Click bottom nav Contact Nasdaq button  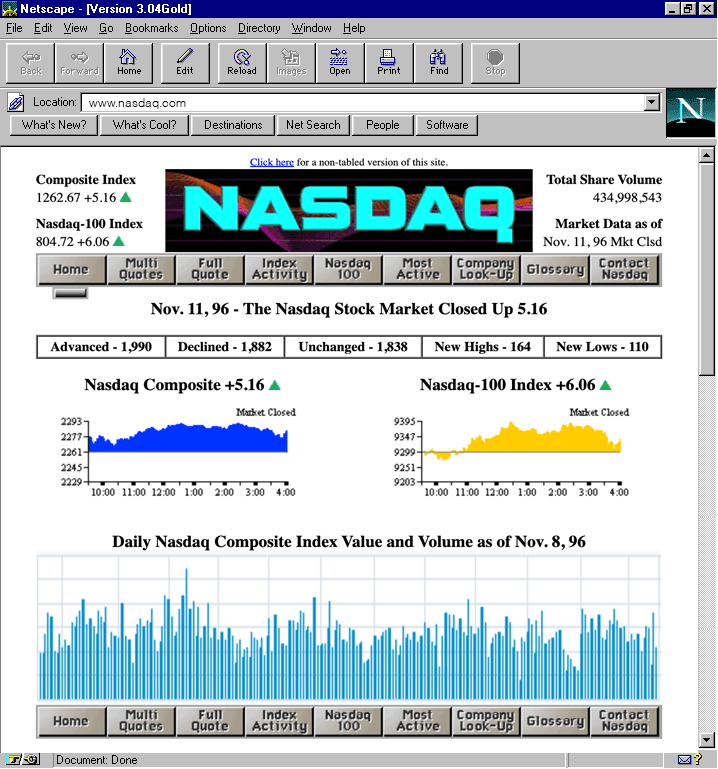tap(625, 721)
